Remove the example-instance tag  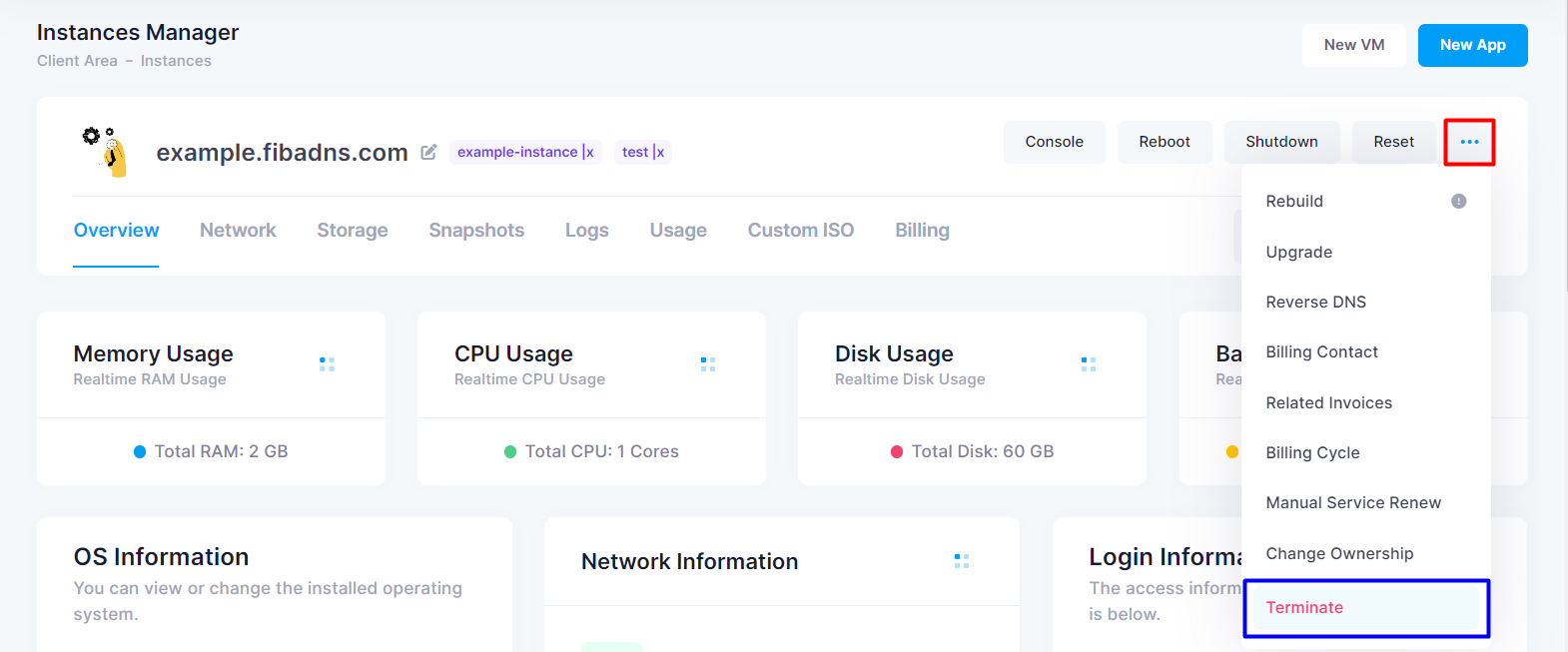[x=589, y=152]
